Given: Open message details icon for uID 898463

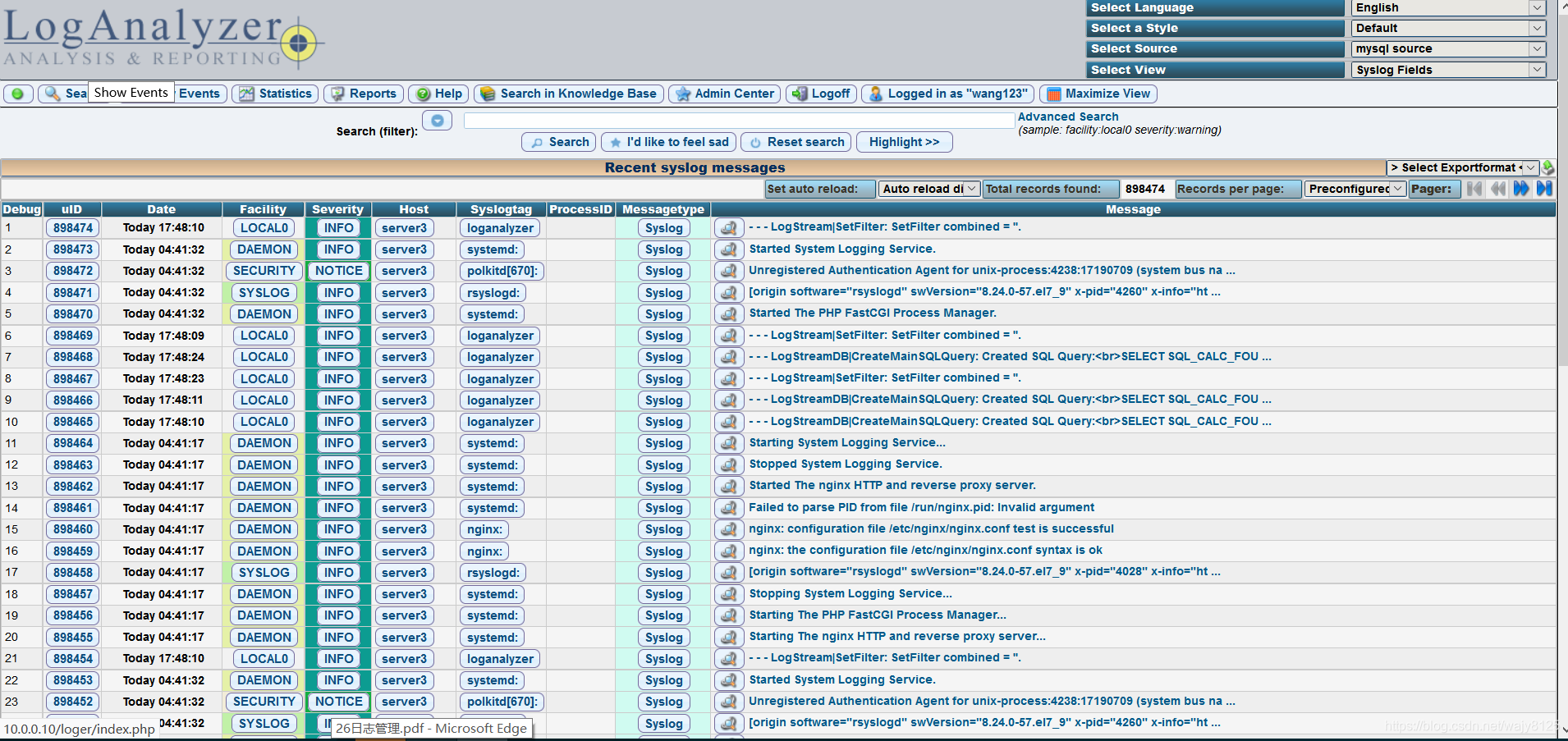Looking at the screenshot, I should tap(729, 464).
